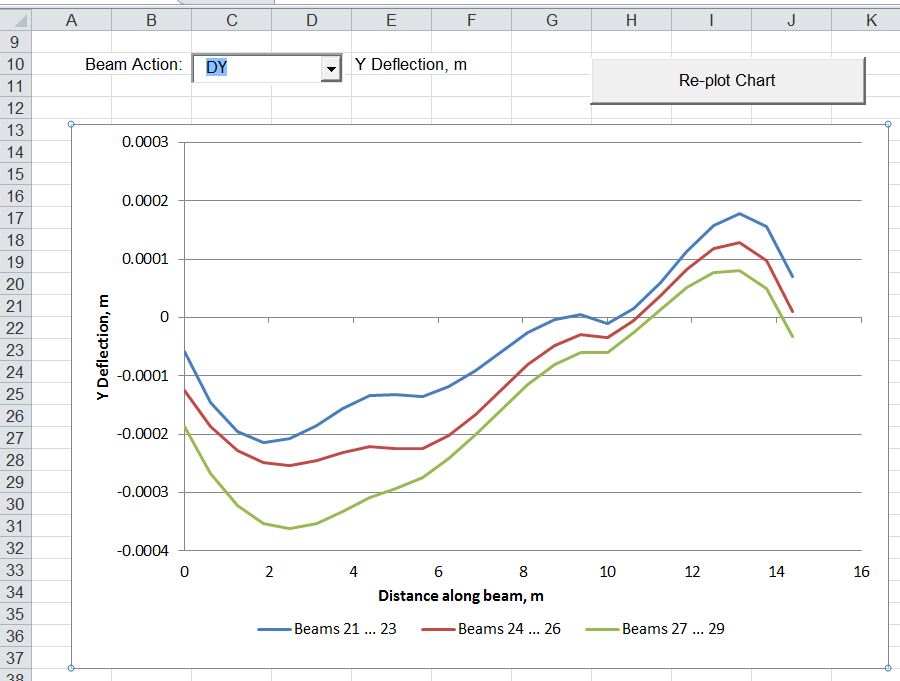Click the chart's bottom-right resize handle
Image resolution: width=900 pixels, height=681 pixels.
point(889,668)
